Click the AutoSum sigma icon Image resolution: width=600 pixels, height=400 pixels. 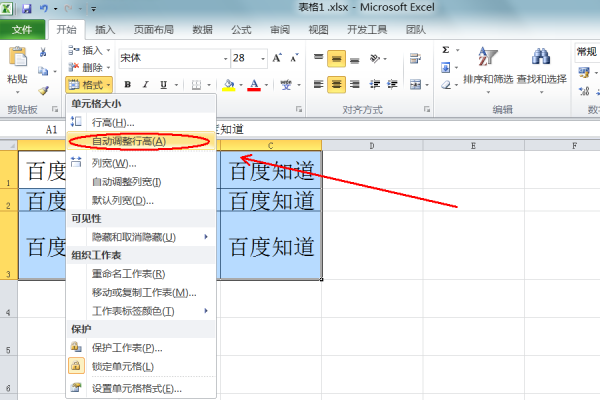(445, 50)
